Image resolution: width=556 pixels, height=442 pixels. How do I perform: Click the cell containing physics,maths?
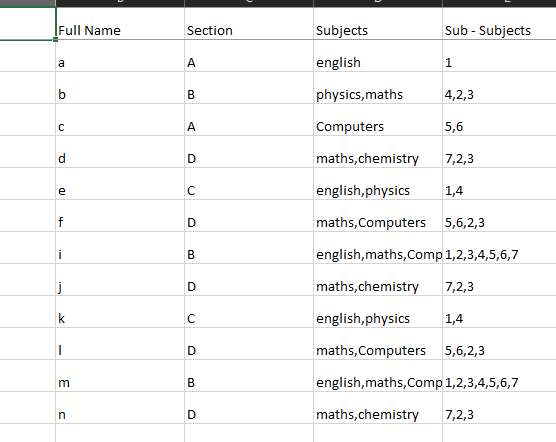378,88
